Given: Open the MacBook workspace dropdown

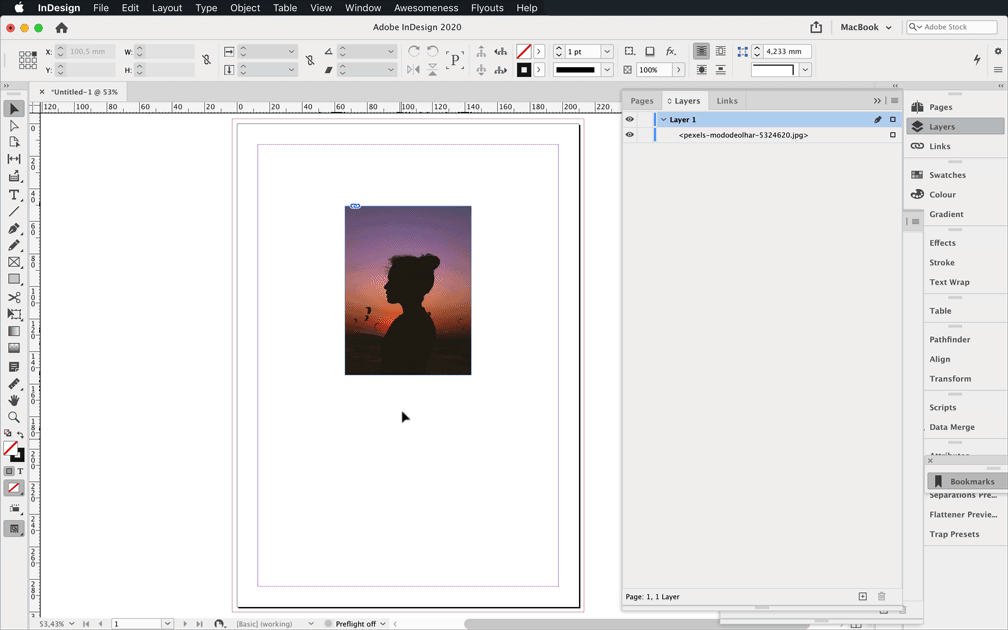Looking at the screenshot, I should 866,27.
